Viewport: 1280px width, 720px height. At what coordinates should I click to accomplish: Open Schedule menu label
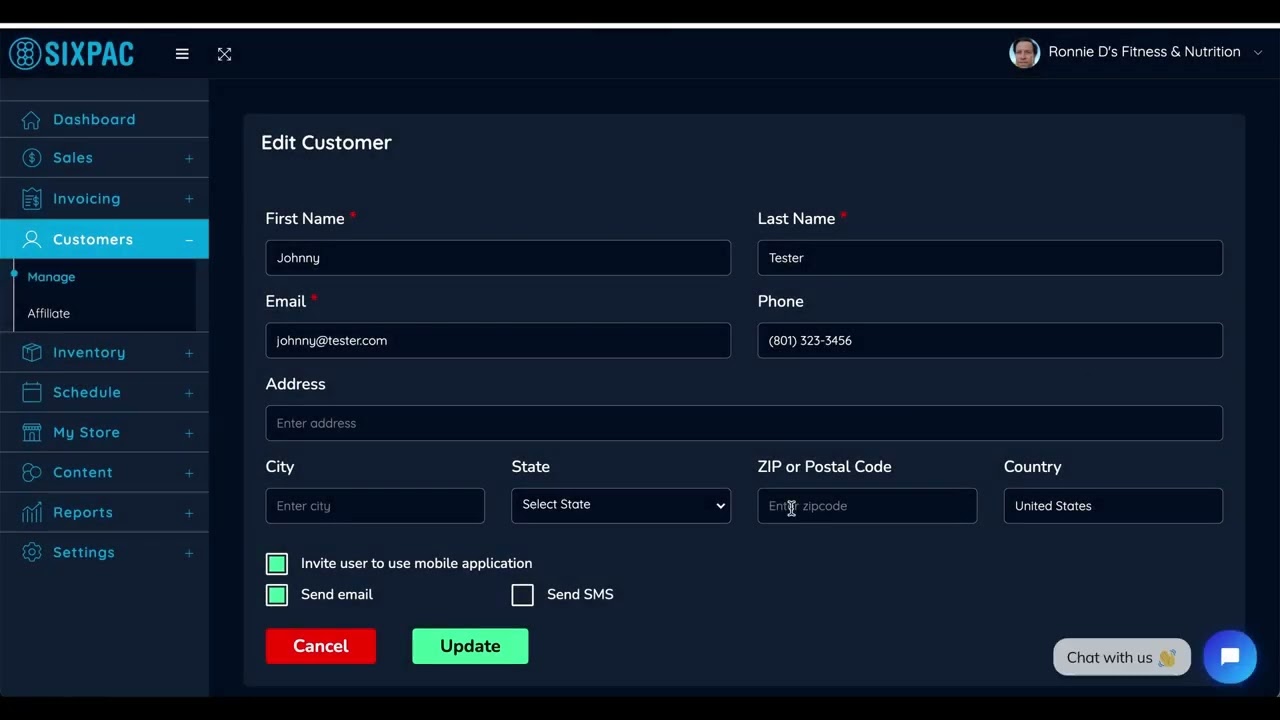click(x=87, y=392)
